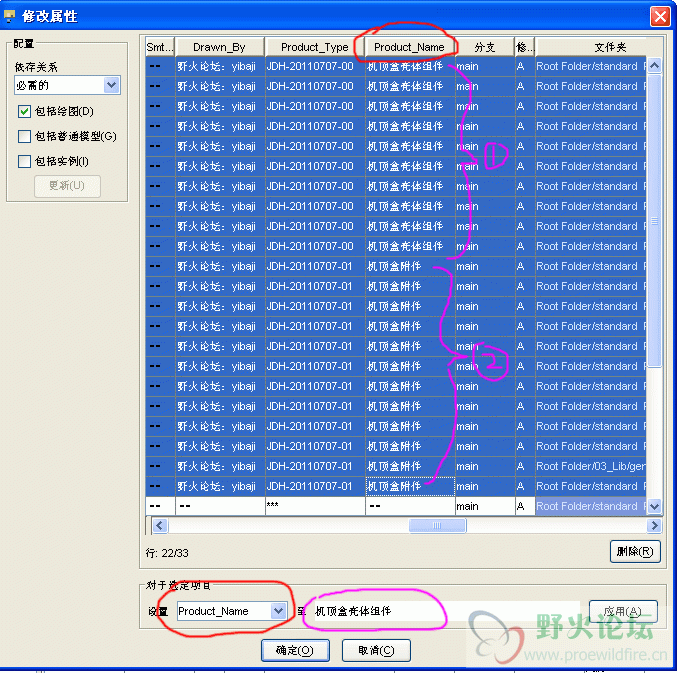Viewport: 677px width, 673px height.
Task: Click the 删除(R) button
Action: click(635, 551)
